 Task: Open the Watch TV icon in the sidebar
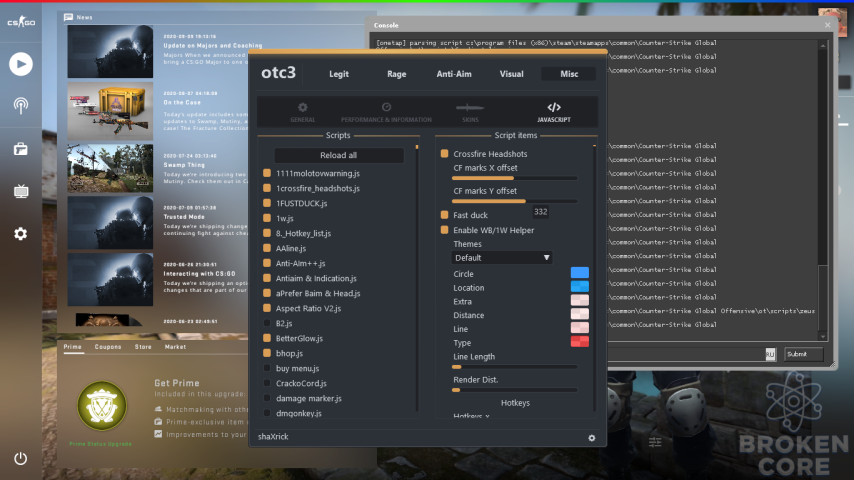click(x=21, y=191)
